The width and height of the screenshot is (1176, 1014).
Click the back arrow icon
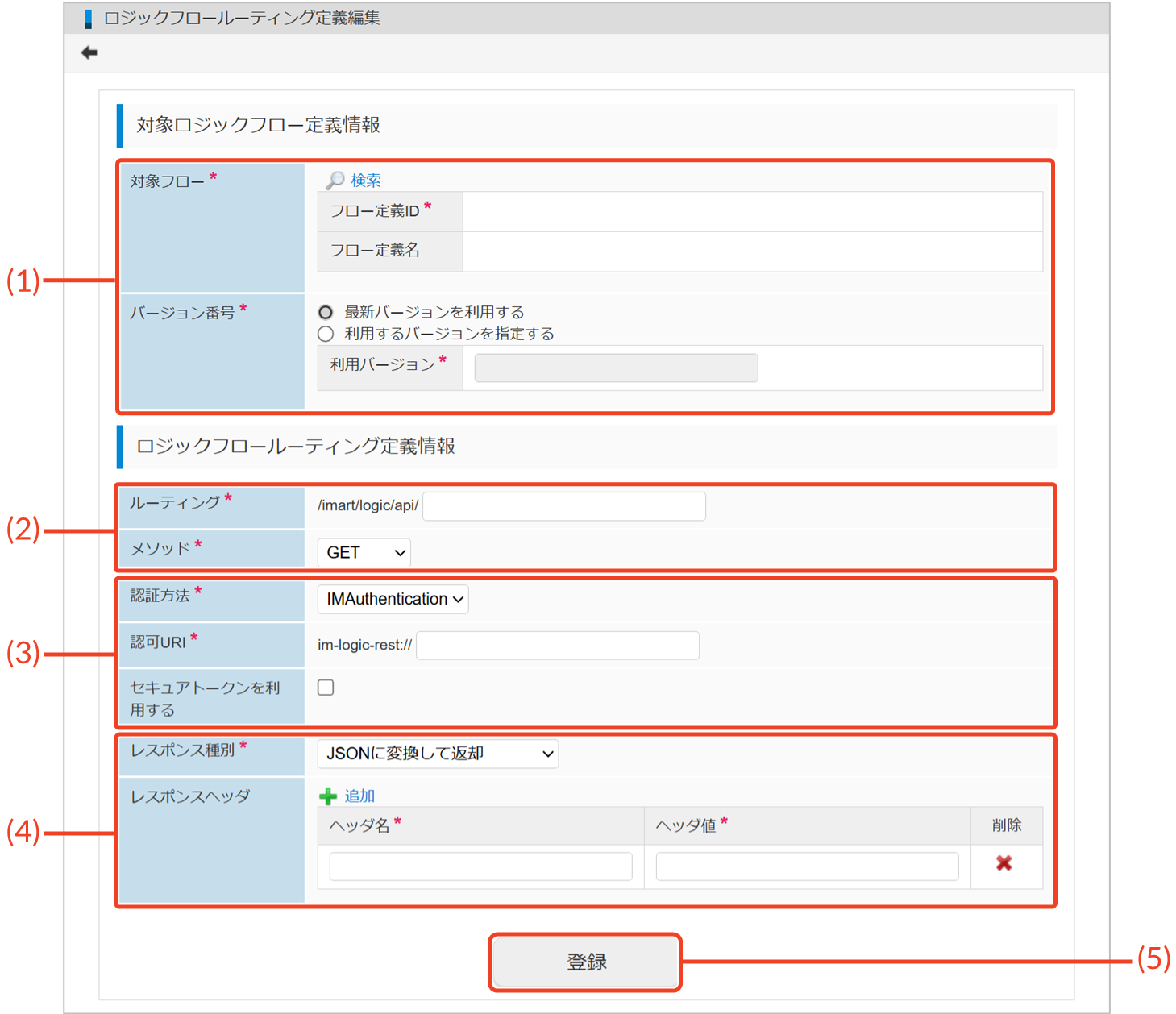click(89, 52)
